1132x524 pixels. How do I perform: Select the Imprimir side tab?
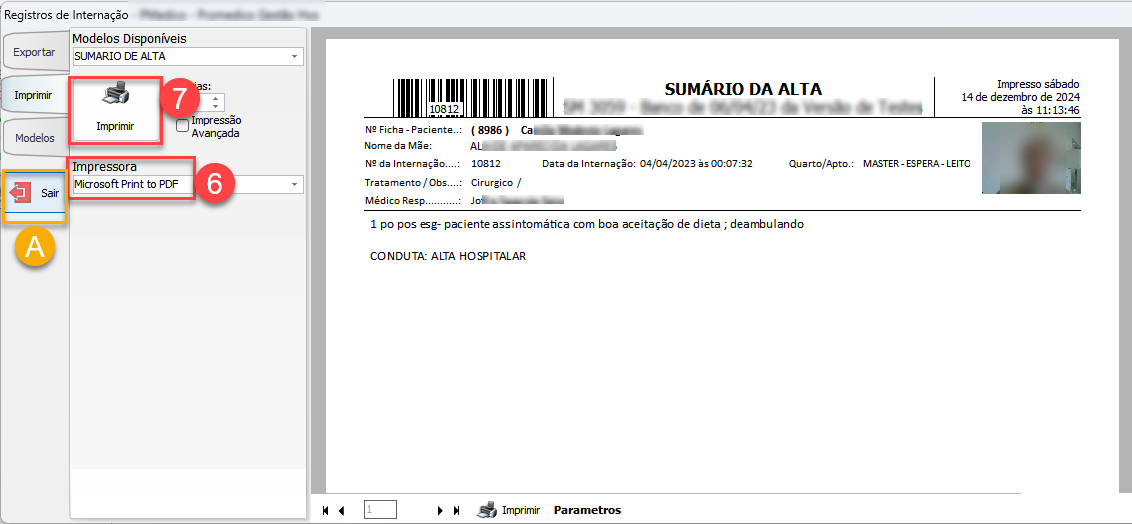[x=34, y=95]
